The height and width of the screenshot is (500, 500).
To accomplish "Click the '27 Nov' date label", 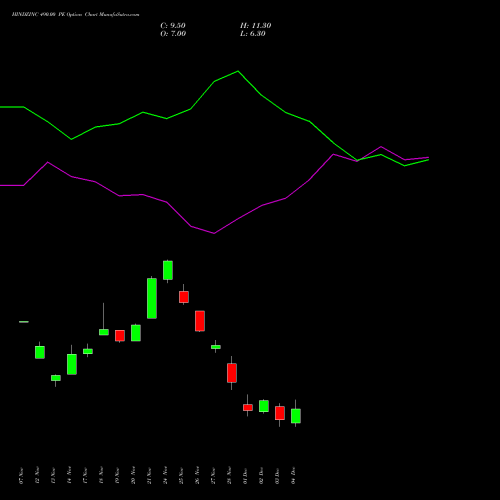I will tap(213, 475).
